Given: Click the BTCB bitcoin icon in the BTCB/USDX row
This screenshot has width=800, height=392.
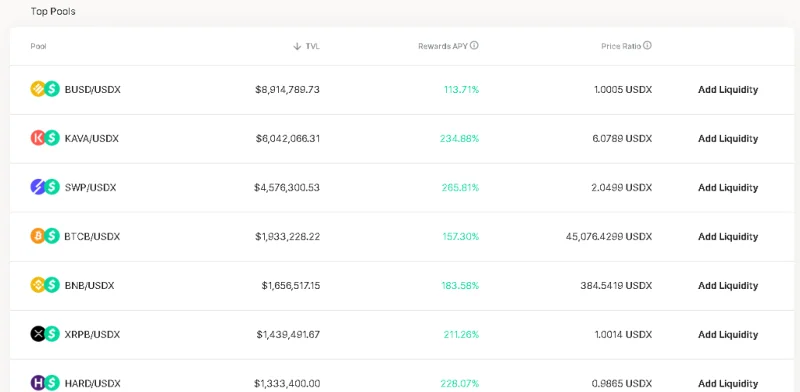Looking at the screenshot, I should [x=38, y=236].
